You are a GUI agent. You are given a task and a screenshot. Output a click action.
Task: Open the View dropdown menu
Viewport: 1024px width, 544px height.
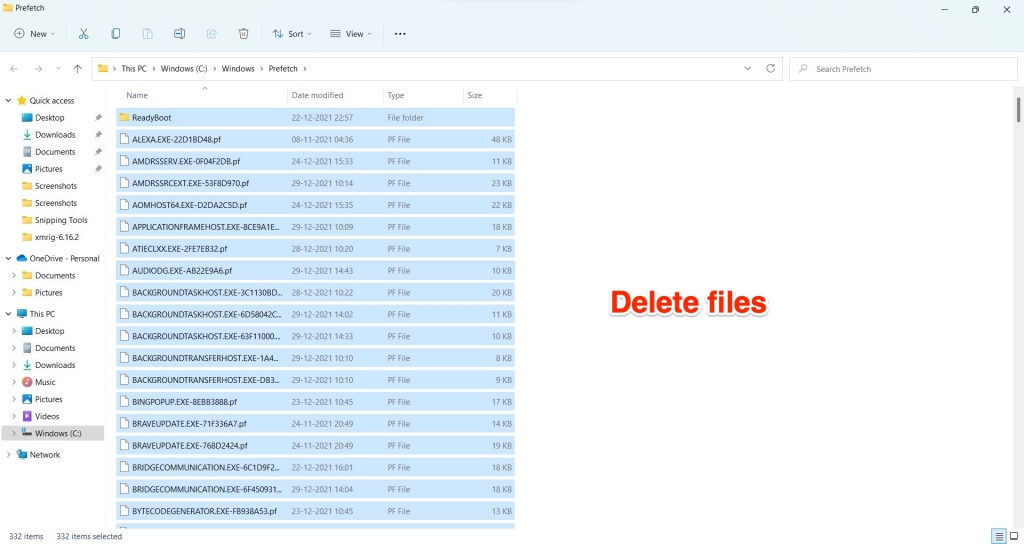(351, 33)
